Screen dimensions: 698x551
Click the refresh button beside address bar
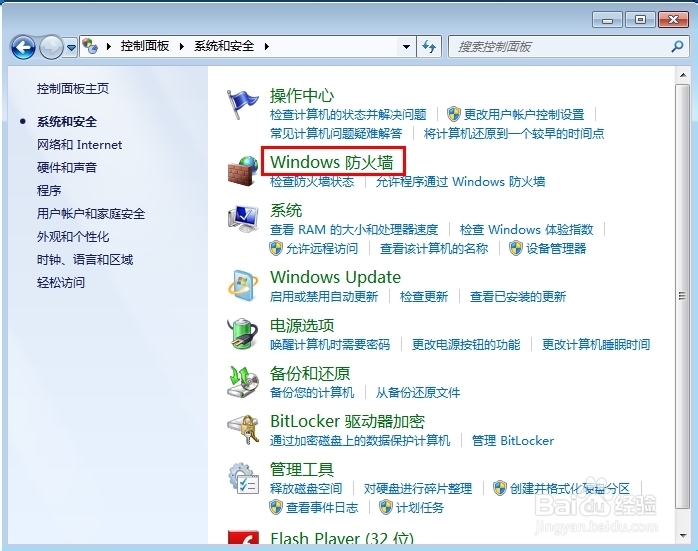[x=429, y=46]
